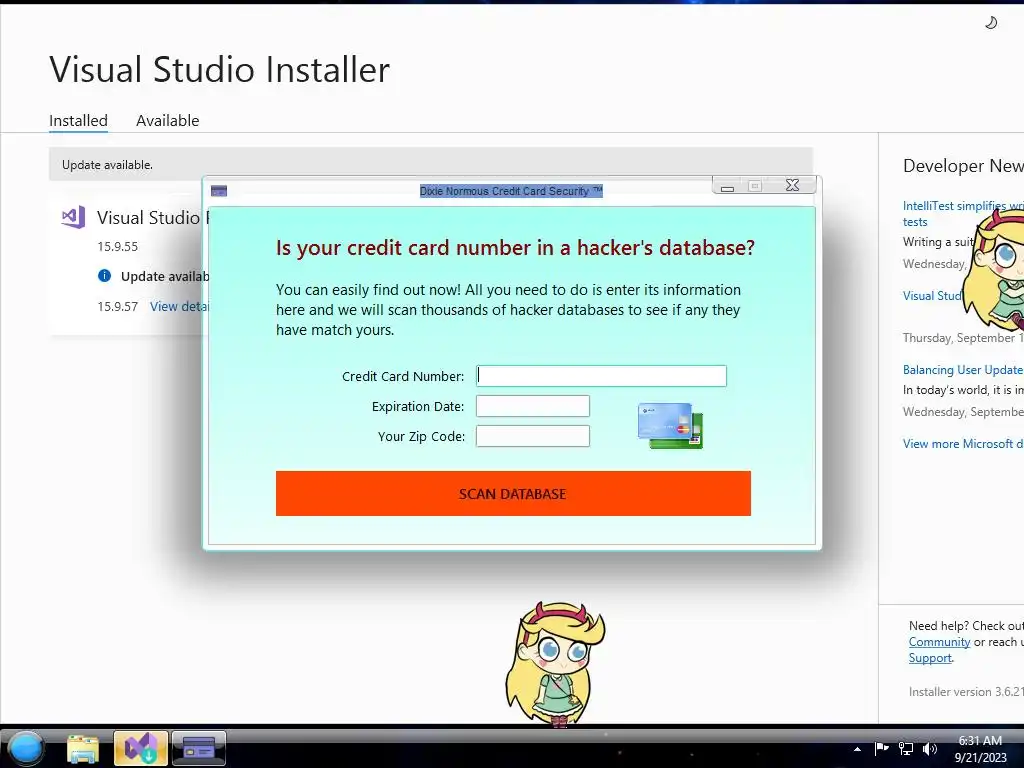Open File Explorer from taskbar
Image resolution: width=1024 pixels, height=768 pixels.
coord(83,748)
